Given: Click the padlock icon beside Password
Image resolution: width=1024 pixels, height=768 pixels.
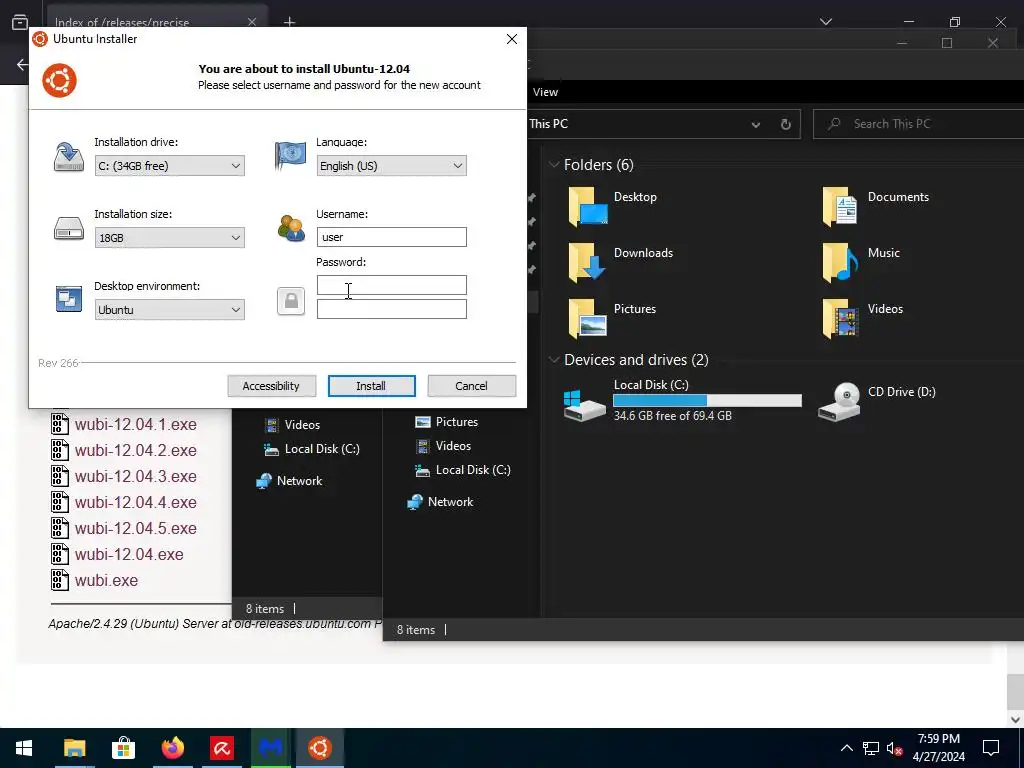Looking at the screenshot, I should [291, 301].
